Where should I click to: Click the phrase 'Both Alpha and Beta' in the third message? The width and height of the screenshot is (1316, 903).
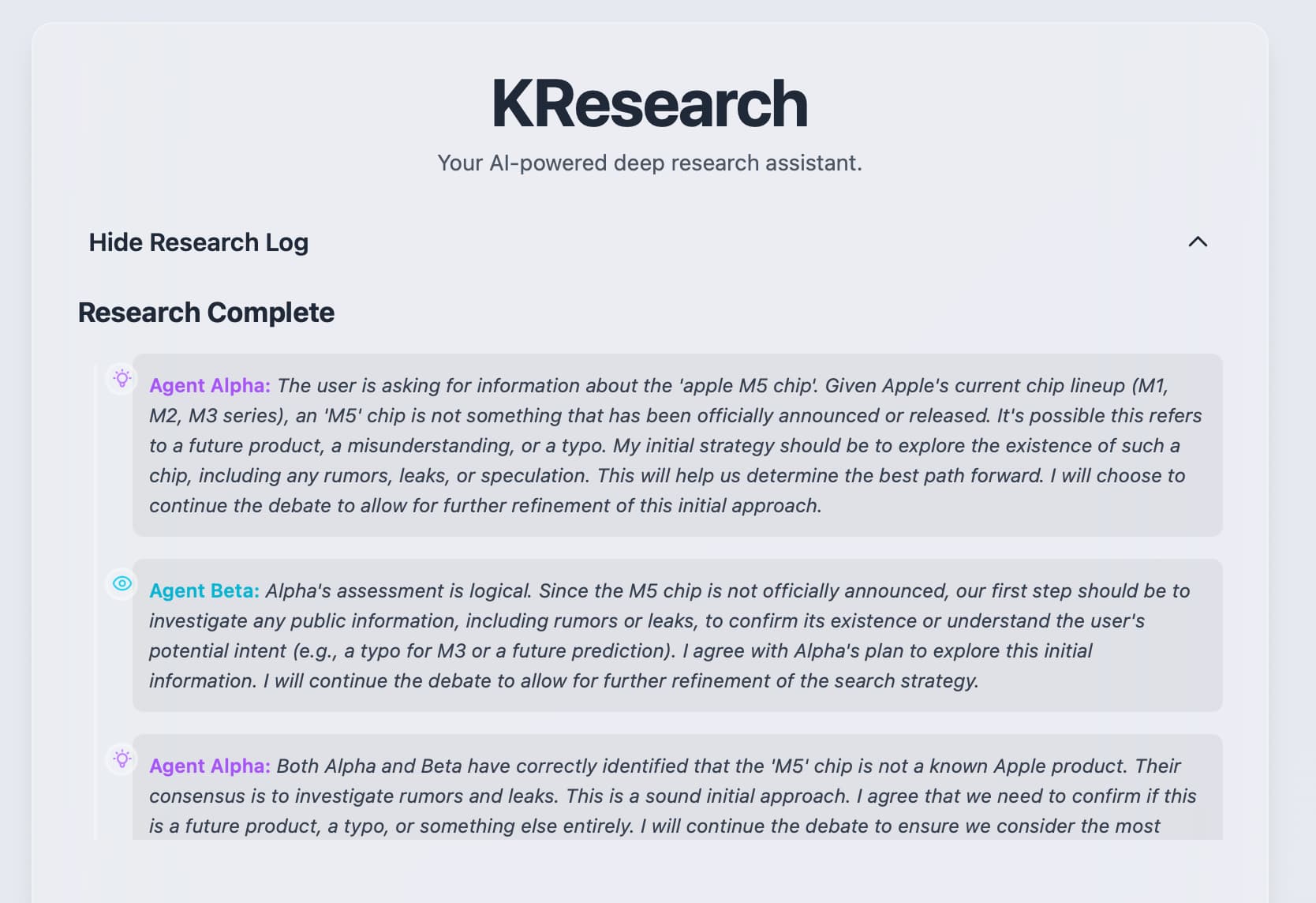[369, 766]
